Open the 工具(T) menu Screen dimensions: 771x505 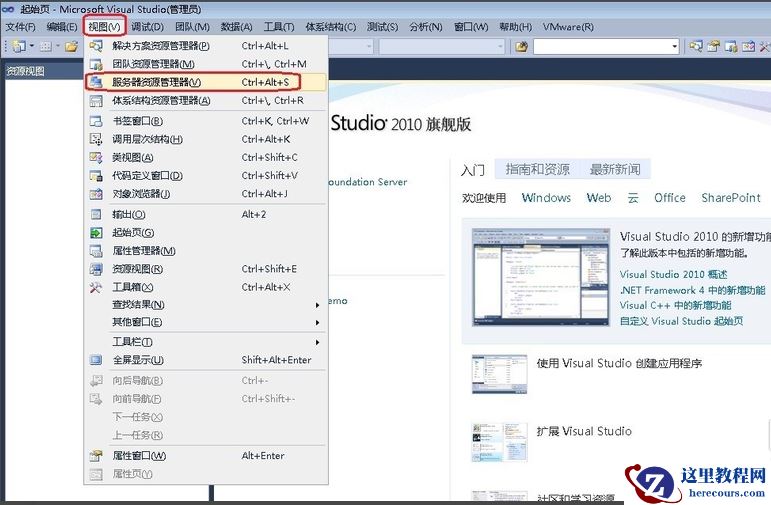click(x=279, y=27)
